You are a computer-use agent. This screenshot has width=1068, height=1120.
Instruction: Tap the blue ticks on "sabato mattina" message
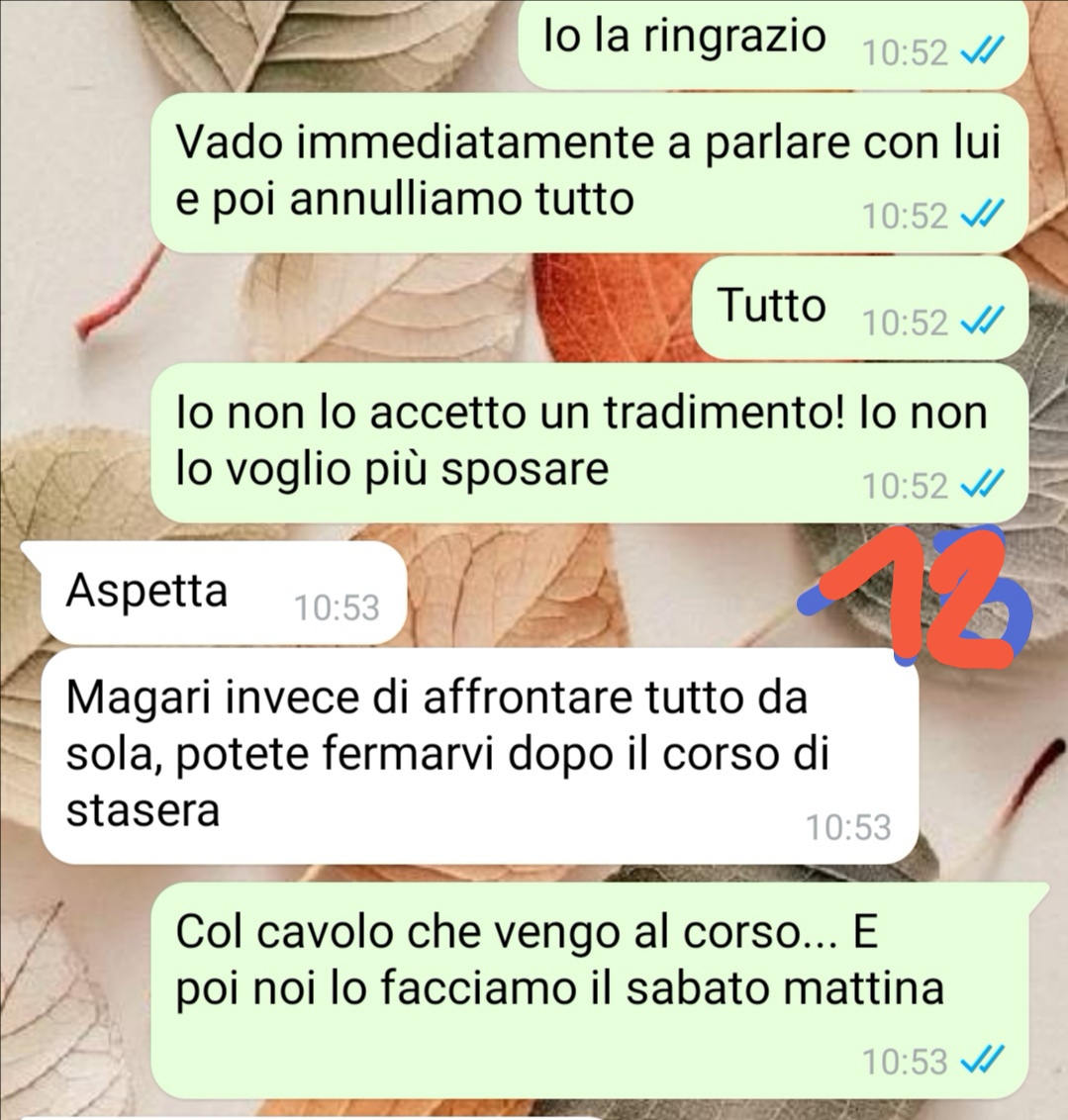982,1060
